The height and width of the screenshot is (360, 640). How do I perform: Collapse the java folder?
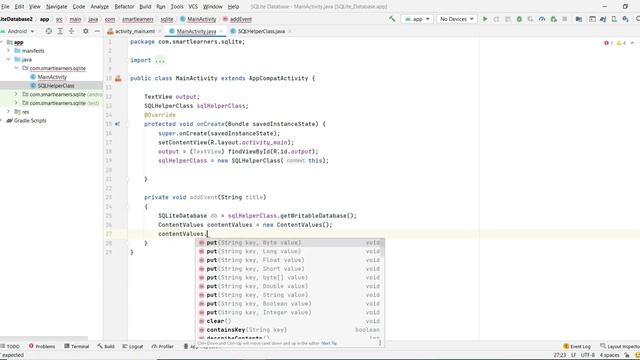click(x=9, y=60)
